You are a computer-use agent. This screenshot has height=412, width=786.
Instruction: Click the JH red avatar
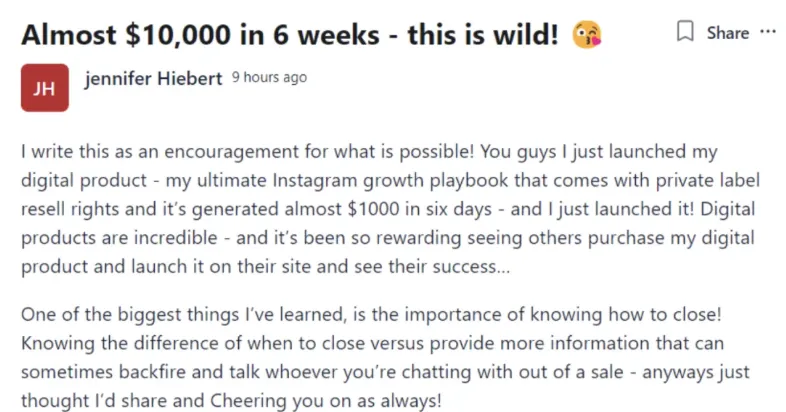click(x=45, y=88)
